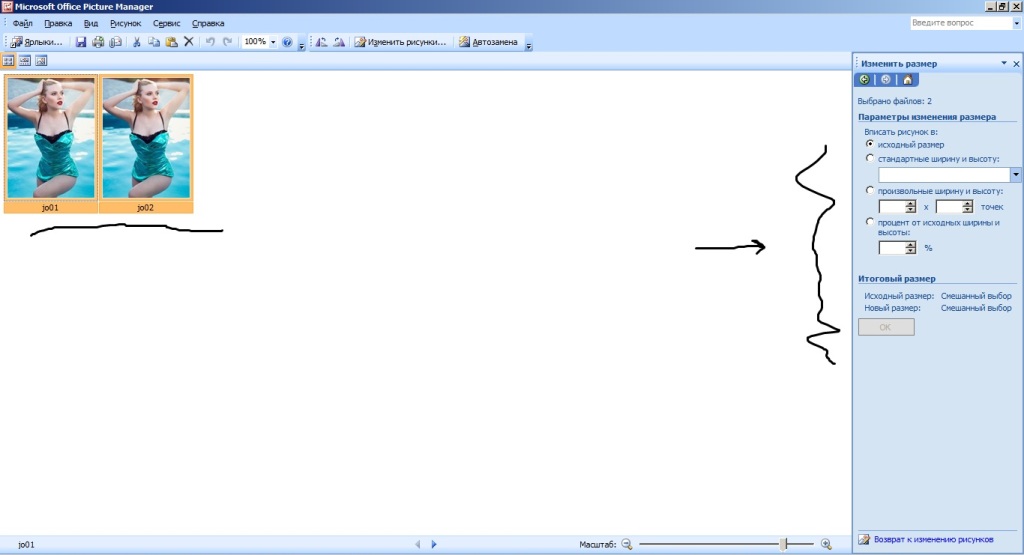Click the 'Масштаб' zoom slider handle

pyautogui.click(x=784, y=544)
